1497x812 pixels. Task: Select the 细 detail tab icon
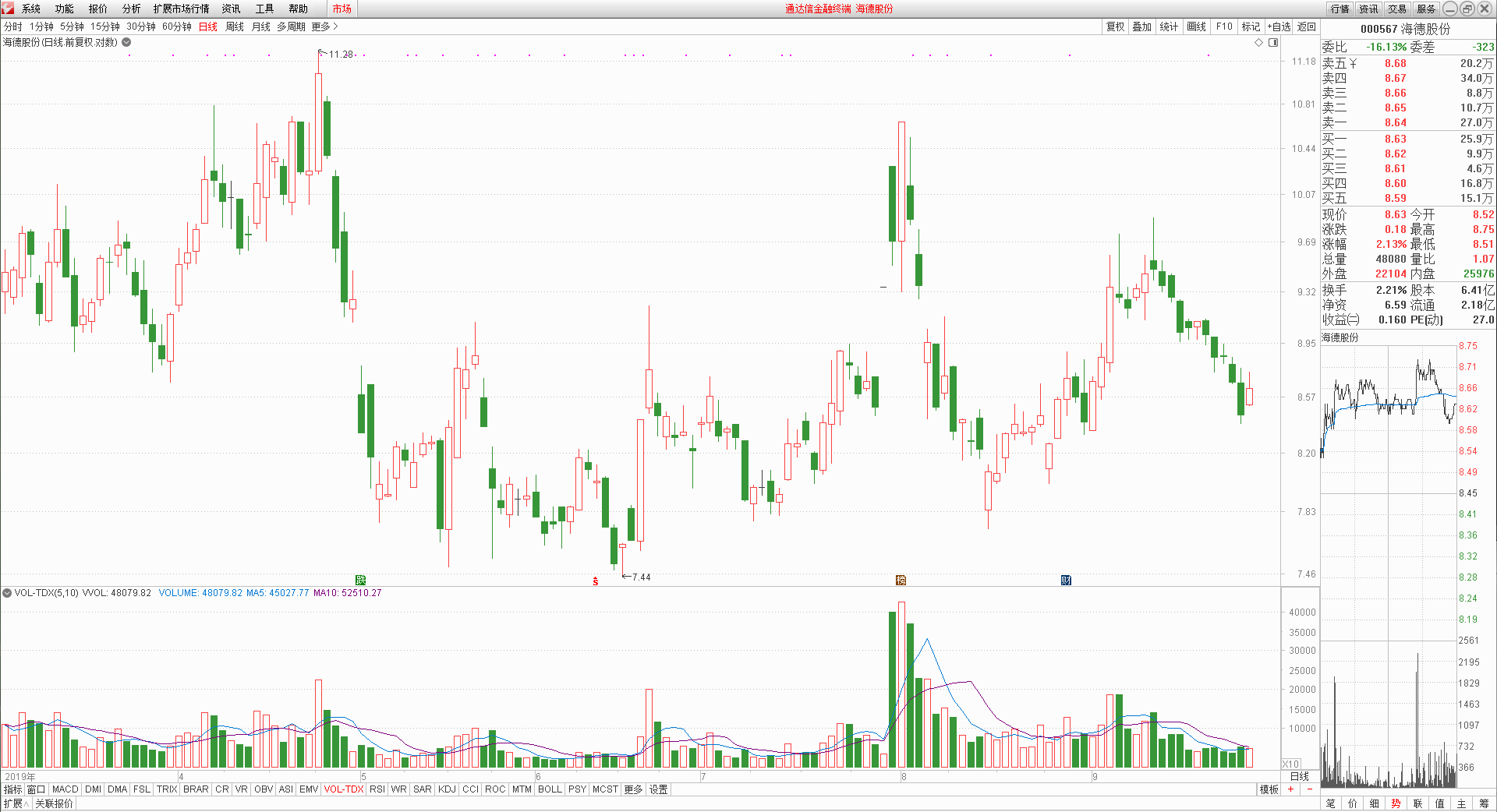[x=1374, y=803]
